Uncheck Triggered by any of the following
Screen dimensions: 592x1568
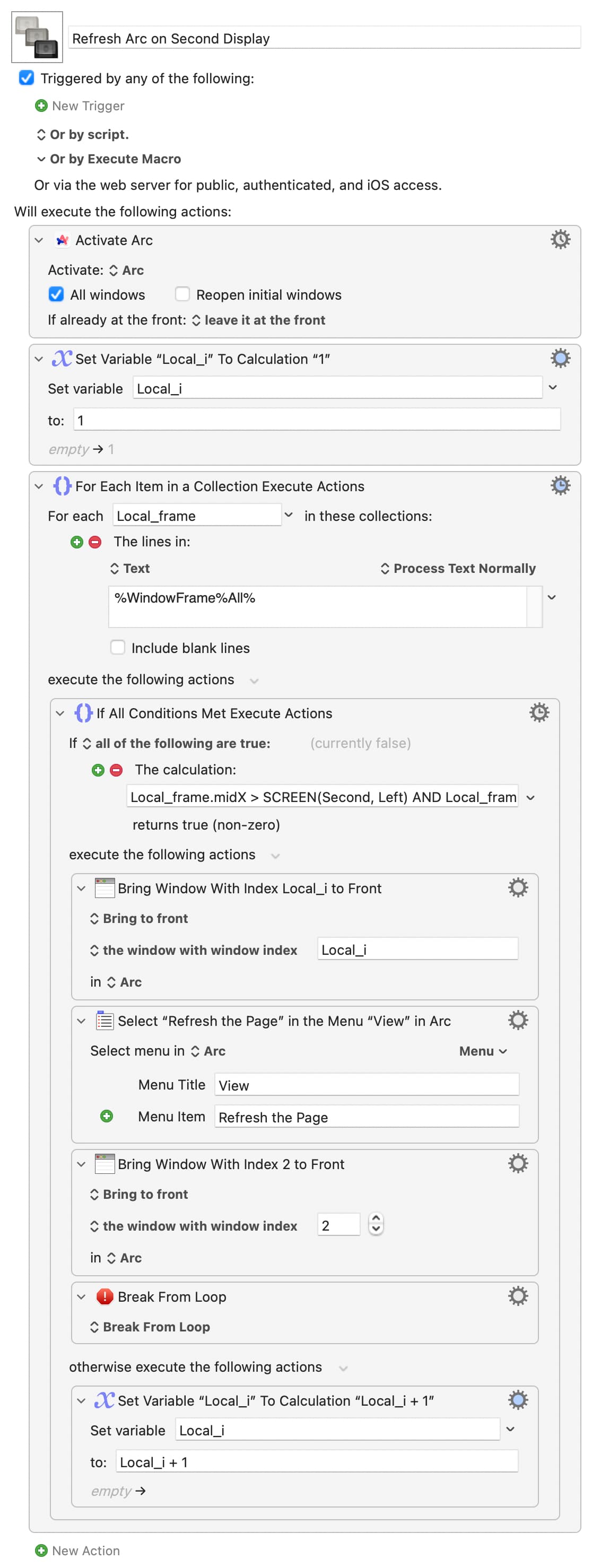(x=26, y=78)
